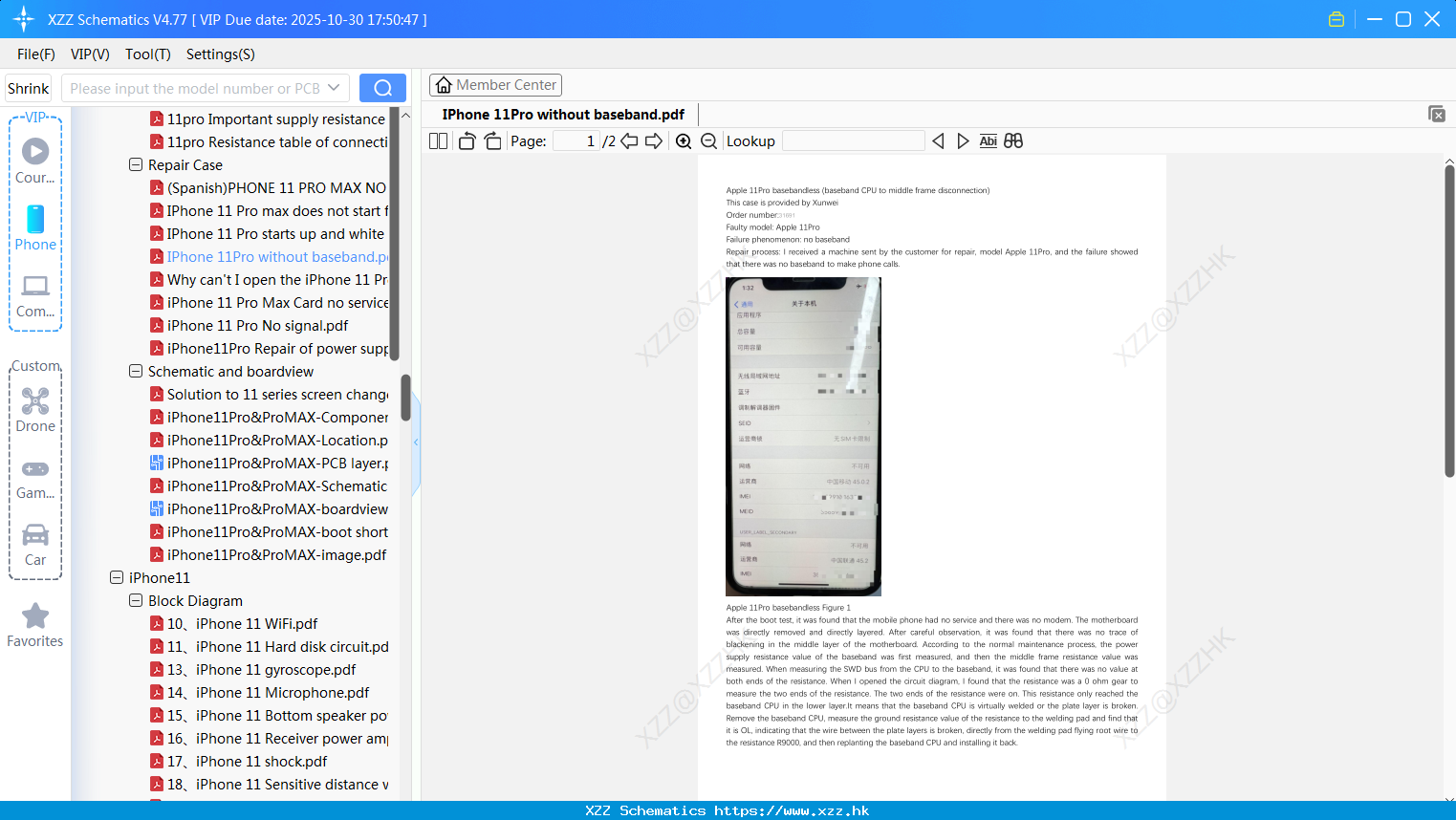
Task: Find previous lookup match
Action: point(938,141)
